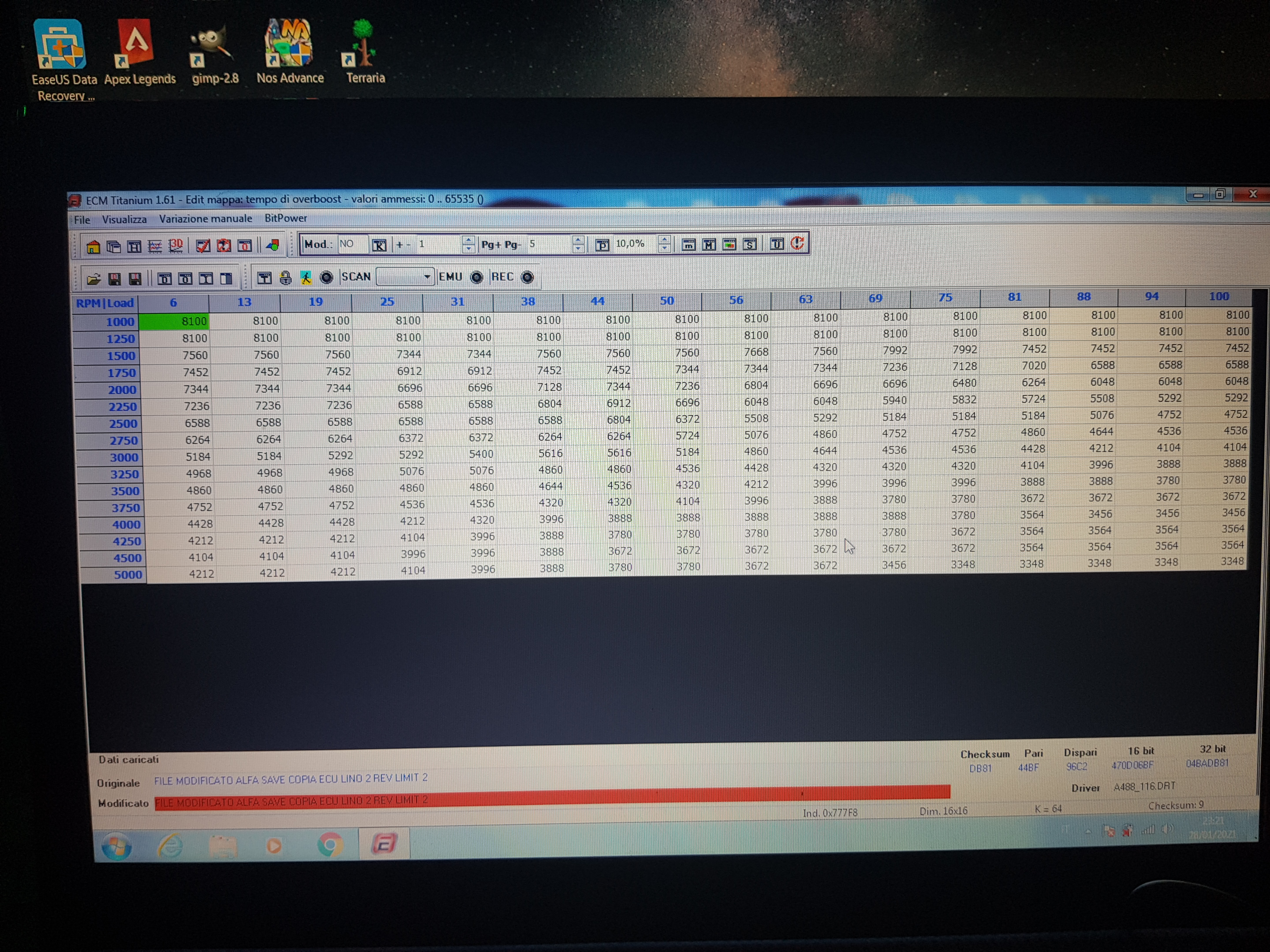The height and width of the screenshot is (952, 1270).
Task: Click the Pg value field showing 5
Action: [549, 244]
